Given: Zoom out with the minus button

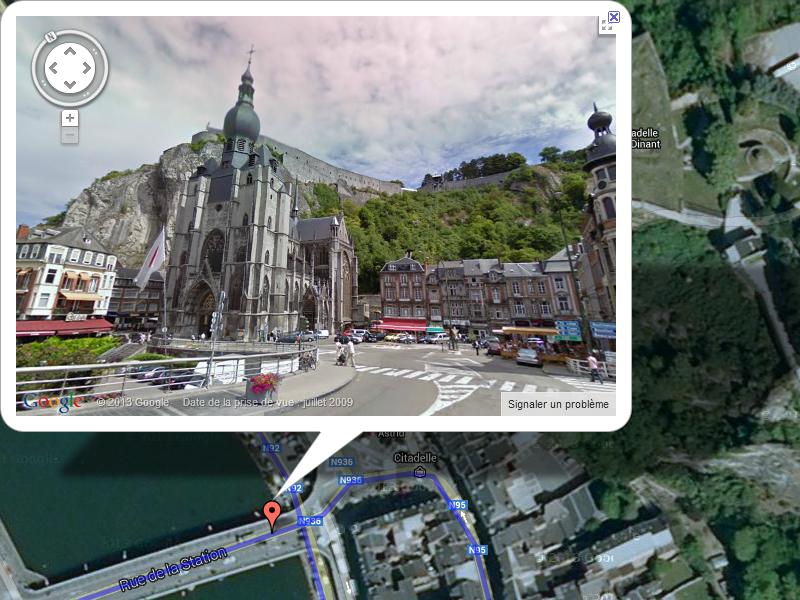Looking at the screenshot, I should [69, 135].
